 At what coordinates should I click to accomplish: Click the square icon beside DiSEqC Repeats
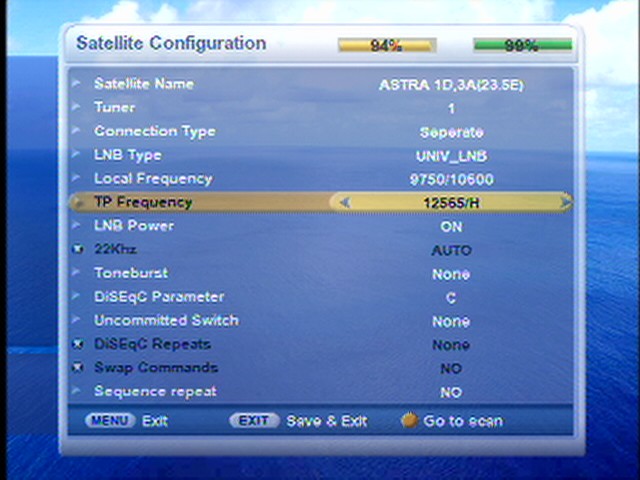pyautogui.click(x=77, y=344)
